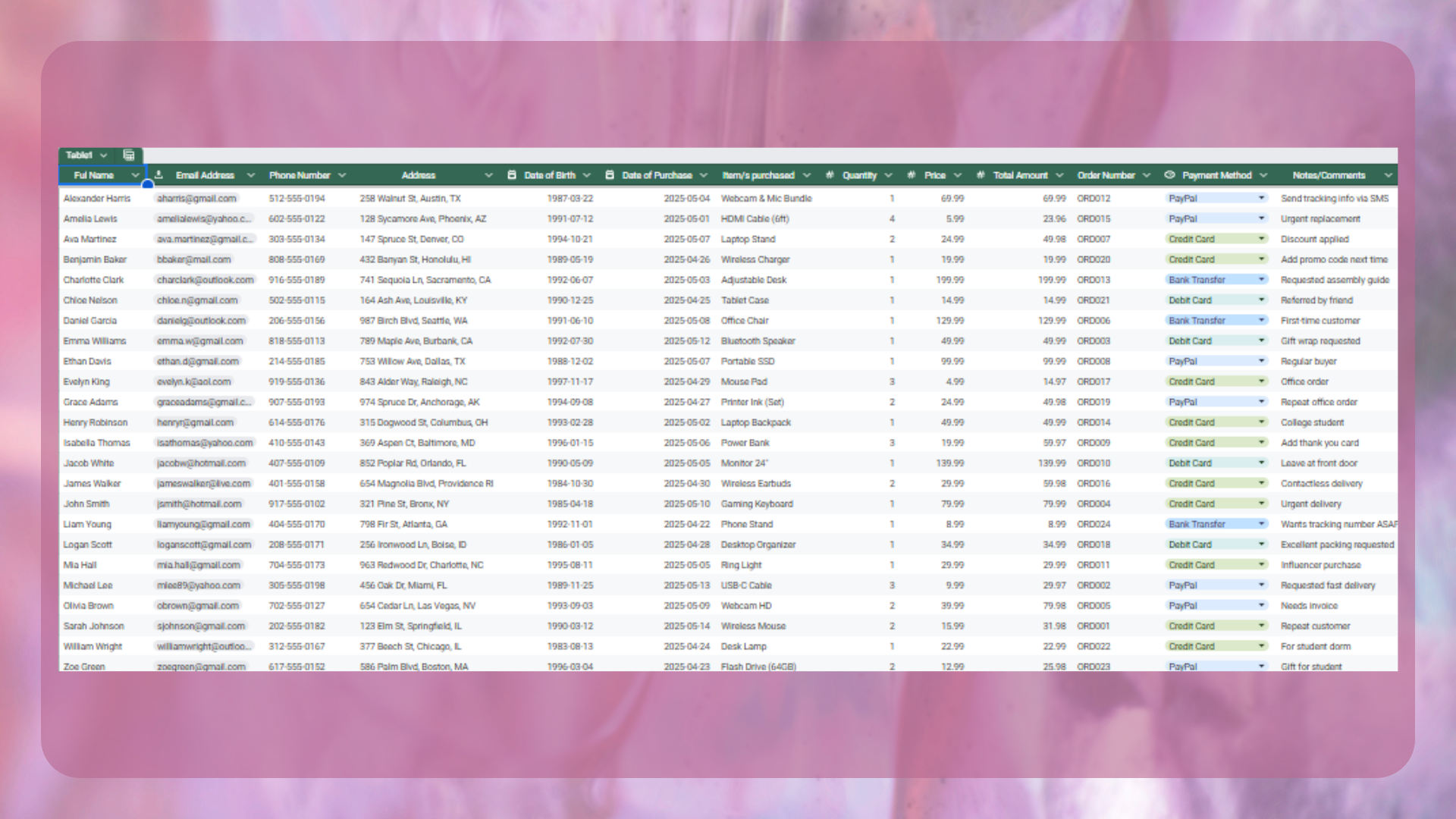The width and height of the screenshot is (1456, 819).
Task: Click the icon left of Email Address header
Action: click(x=159, y=175)
